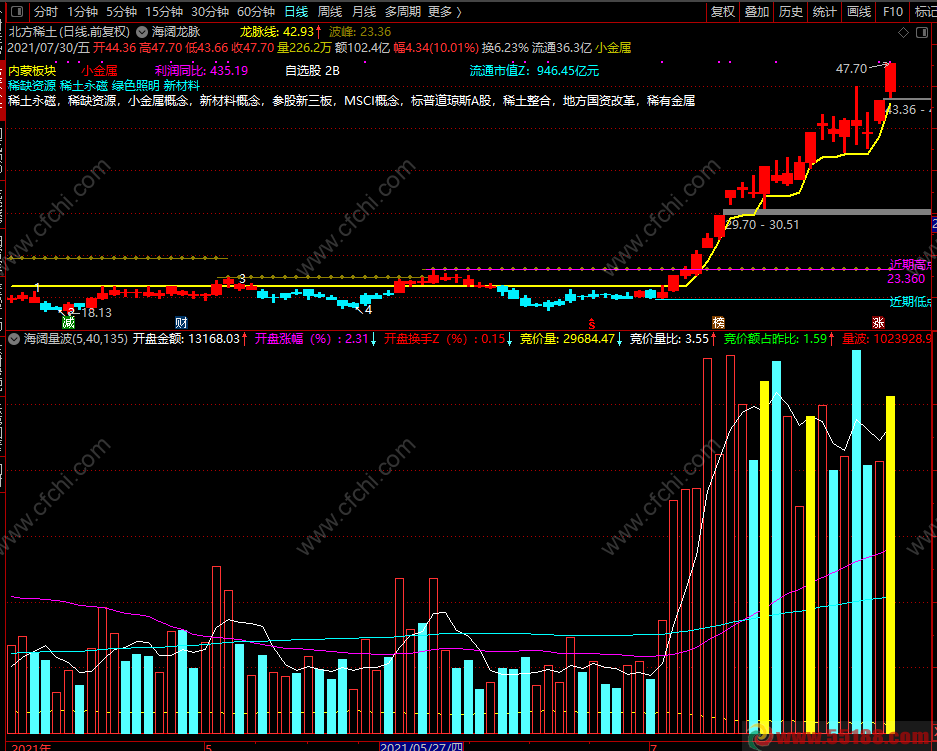Toggle the left sidebar panel icon

click(17, 11)
